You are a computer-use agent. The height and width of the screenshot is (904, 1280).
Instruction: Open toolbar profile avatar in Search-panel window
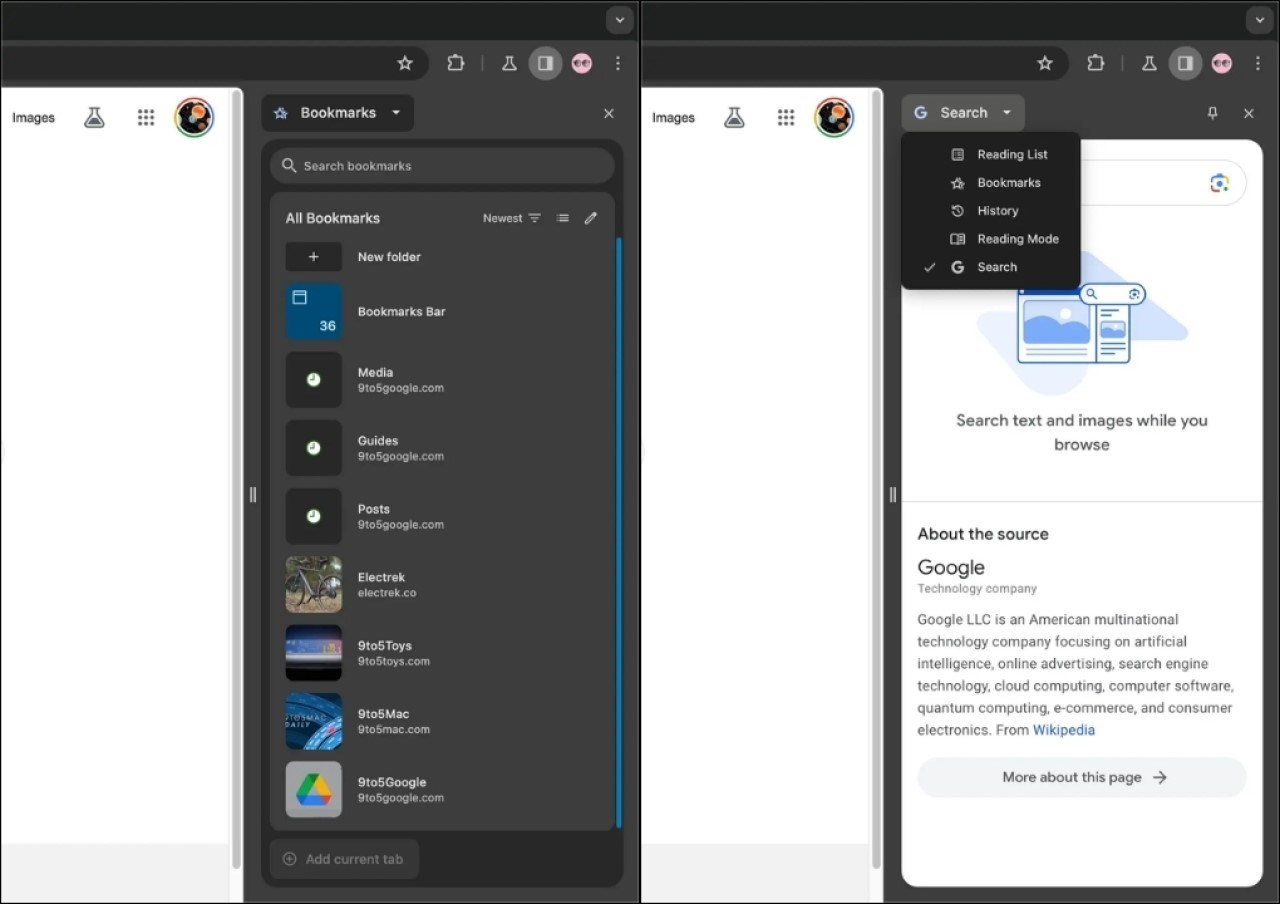(x=1222, y=63)
